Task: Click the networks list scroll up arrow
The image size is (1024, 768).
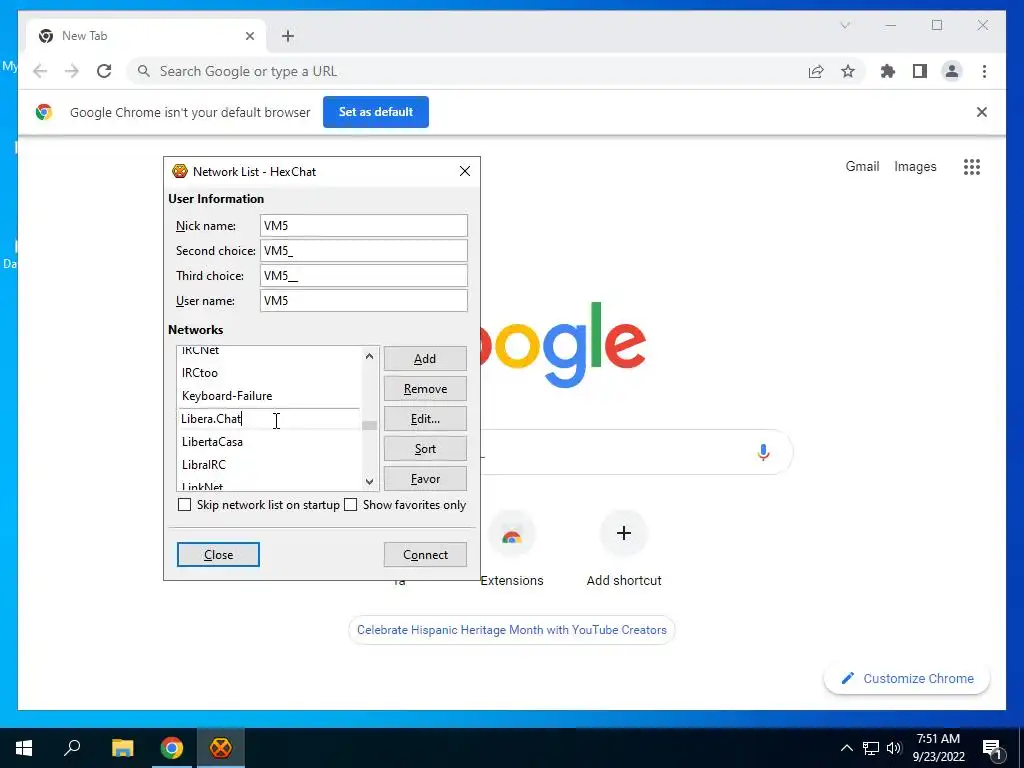Action: 370,356
